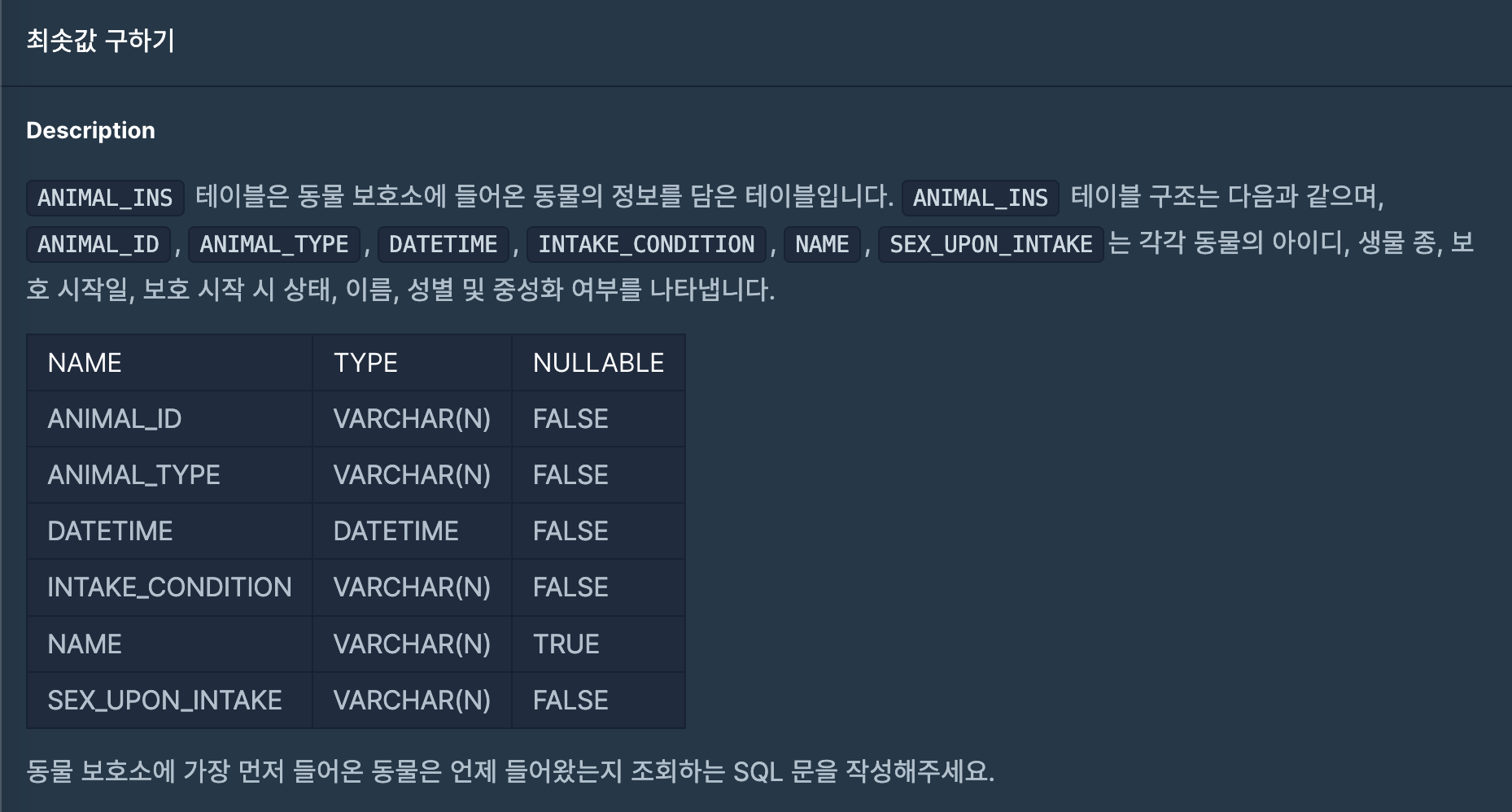Click the TYPE column header in table

[x=365, y=363]
